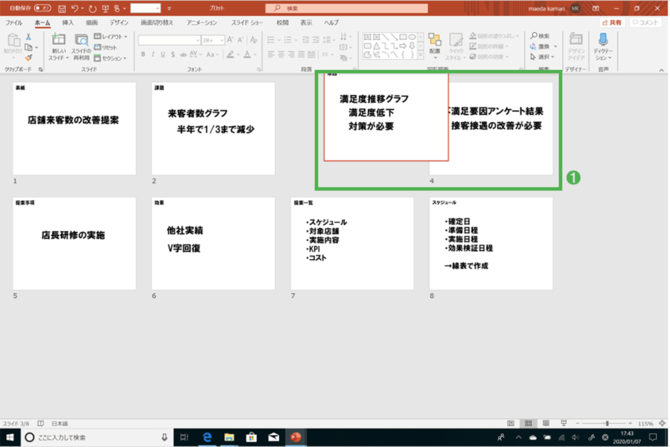Switch to Reading view icon in status bar
The width and height of the screenshot is (670, 447).
[546, 423]
